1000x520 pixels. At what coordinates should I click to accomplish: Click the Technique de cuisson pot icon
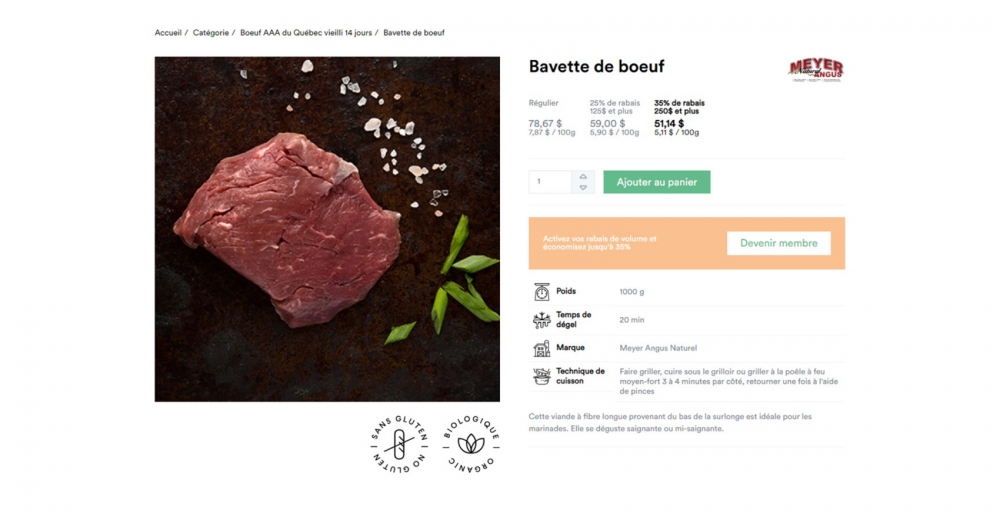pyautogui.click(x=541, y=376)
